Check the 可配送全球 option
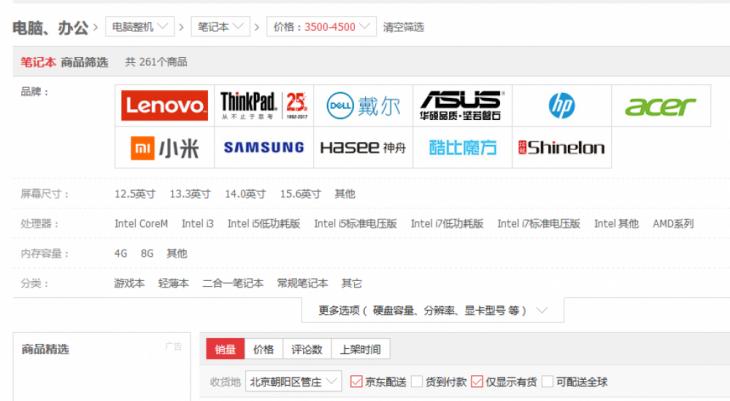Image resolution: width=730 pixels, height=401 pixels. point(548,381)
